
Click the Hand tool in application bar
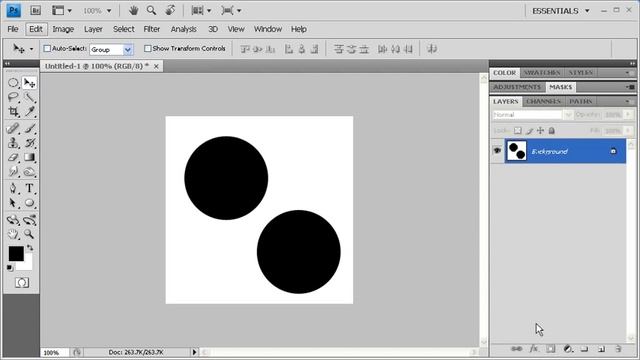click(133, 10)
